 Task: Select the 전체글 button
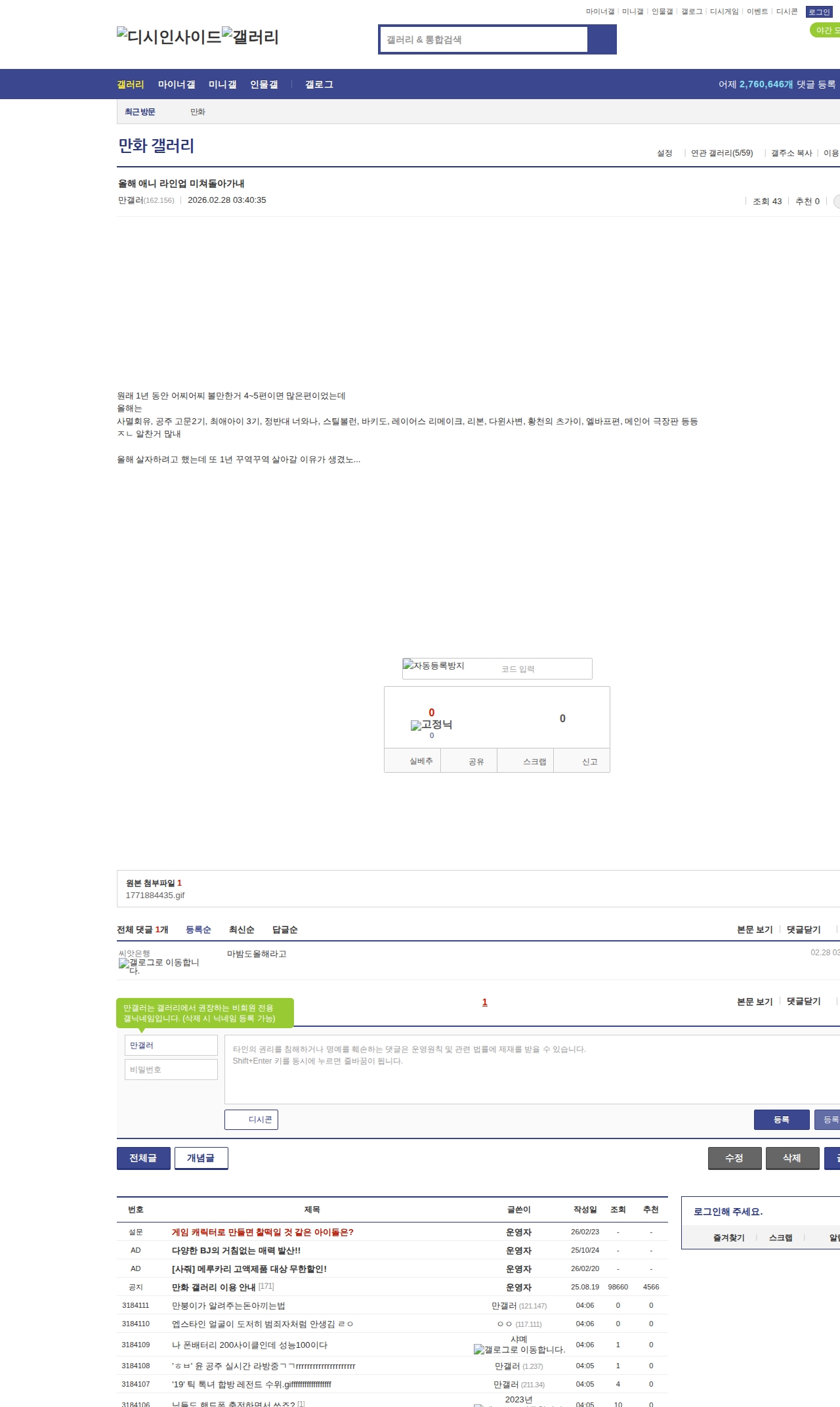(x=143, y=1158)
